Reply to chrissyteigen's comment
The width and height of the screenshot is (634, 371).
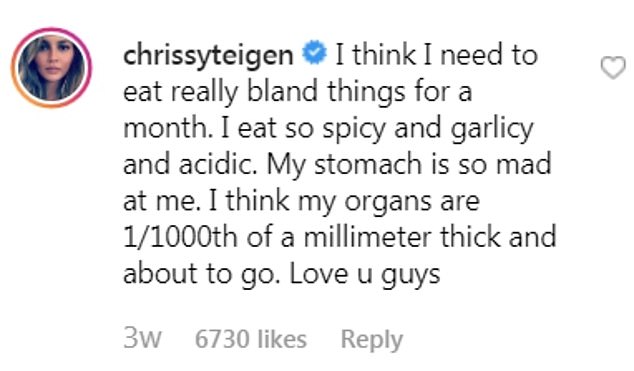(372, 339)
